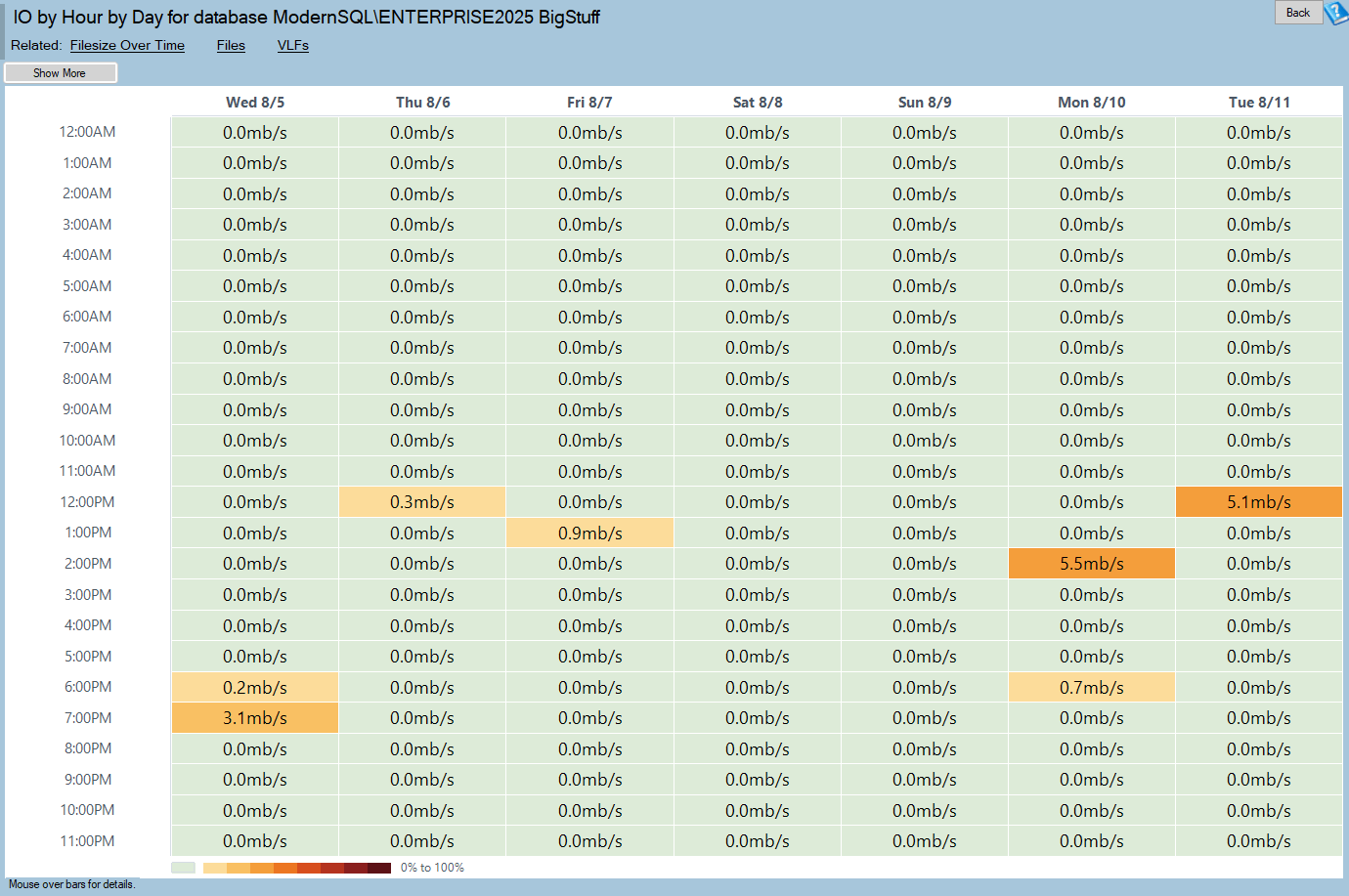The height and width of the screenshot is (896, 1349).
Task: Click the 0.7mb/s cell on Monday
Action: [x=1092, y=688]
